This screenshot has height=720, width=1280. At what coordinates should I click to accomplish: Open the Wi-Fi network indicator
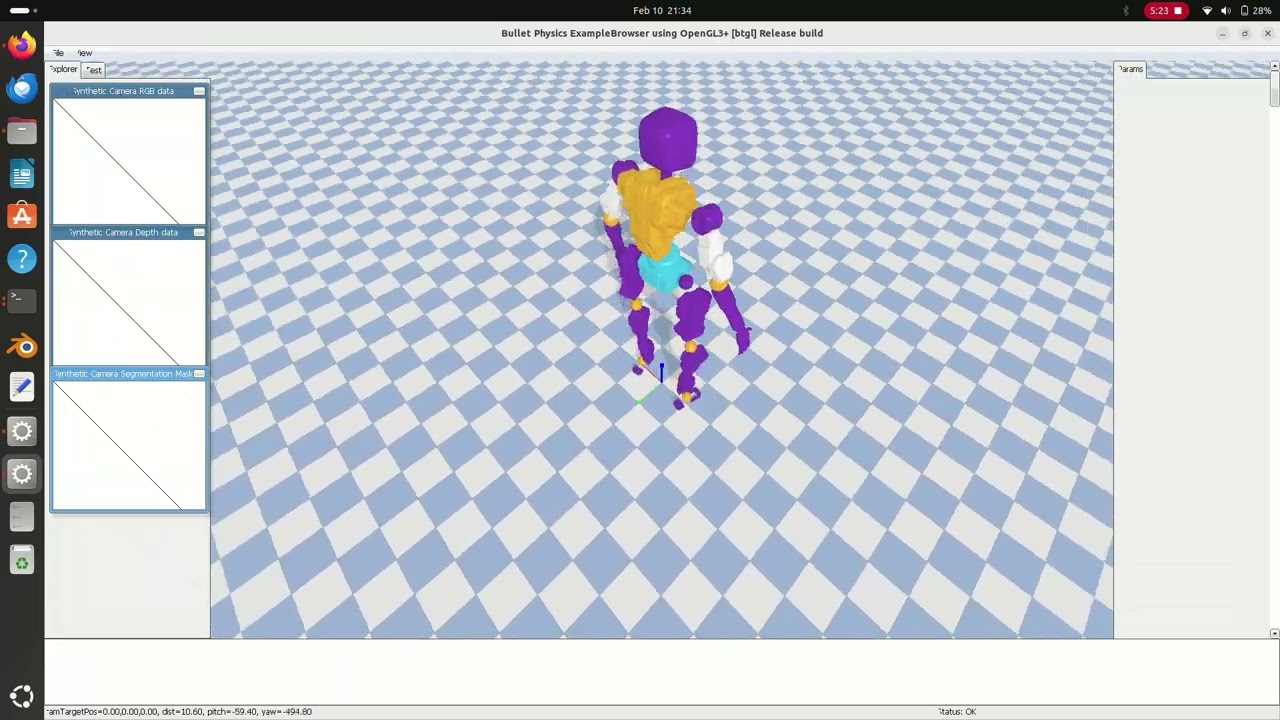coord(1207,11)
